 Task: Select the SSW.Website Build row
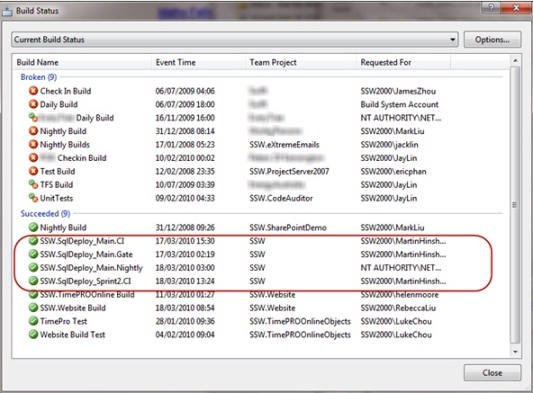pos(261,308)
